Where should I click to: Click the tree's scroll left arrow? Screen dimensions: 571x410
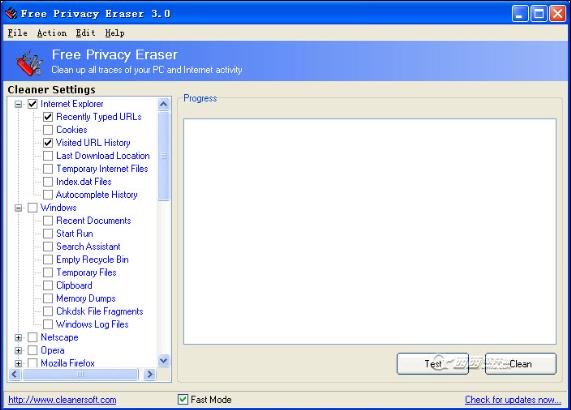15,374
